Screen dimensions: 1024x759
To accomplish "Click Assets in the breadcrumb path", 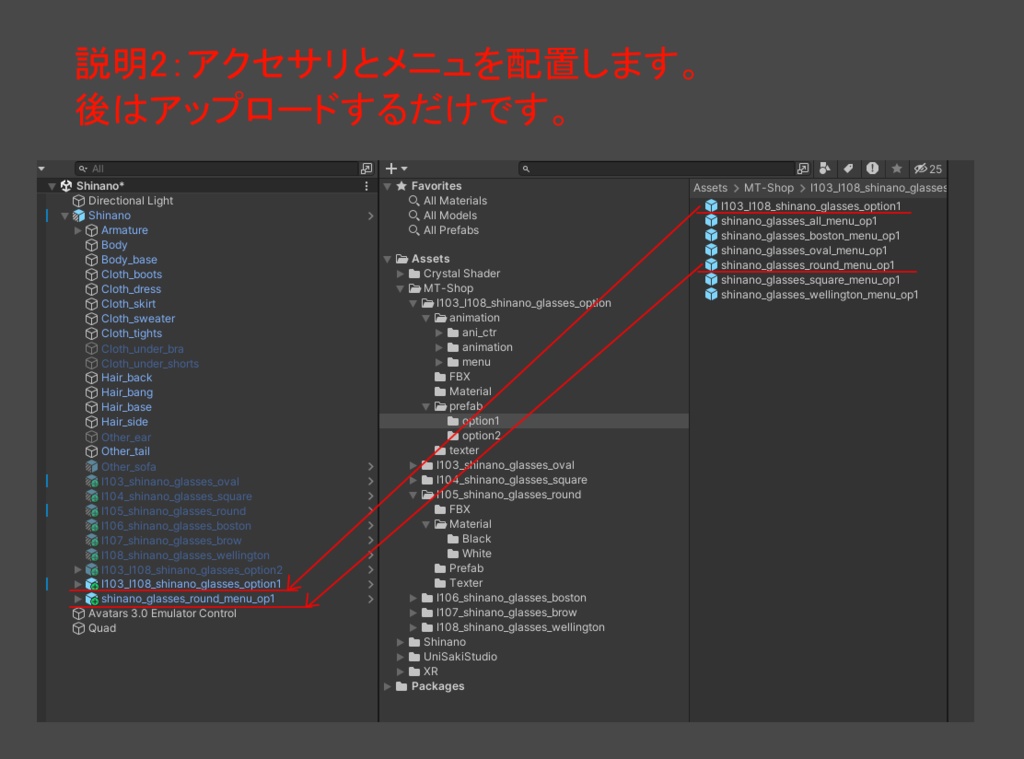I will 710,188.
